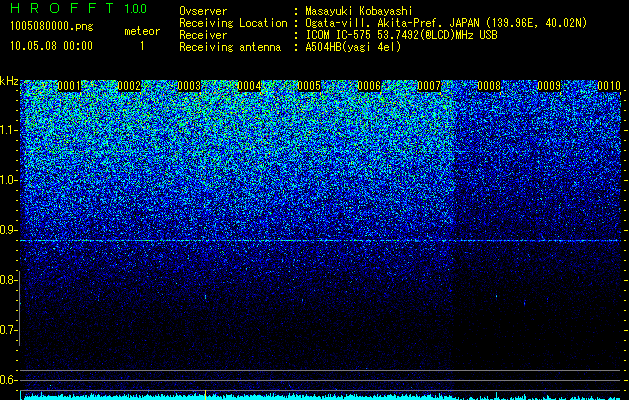629x400 pixels.
Task: Click the timestamp 10.05.08 00:00
Action: click(x=51, y=46)
